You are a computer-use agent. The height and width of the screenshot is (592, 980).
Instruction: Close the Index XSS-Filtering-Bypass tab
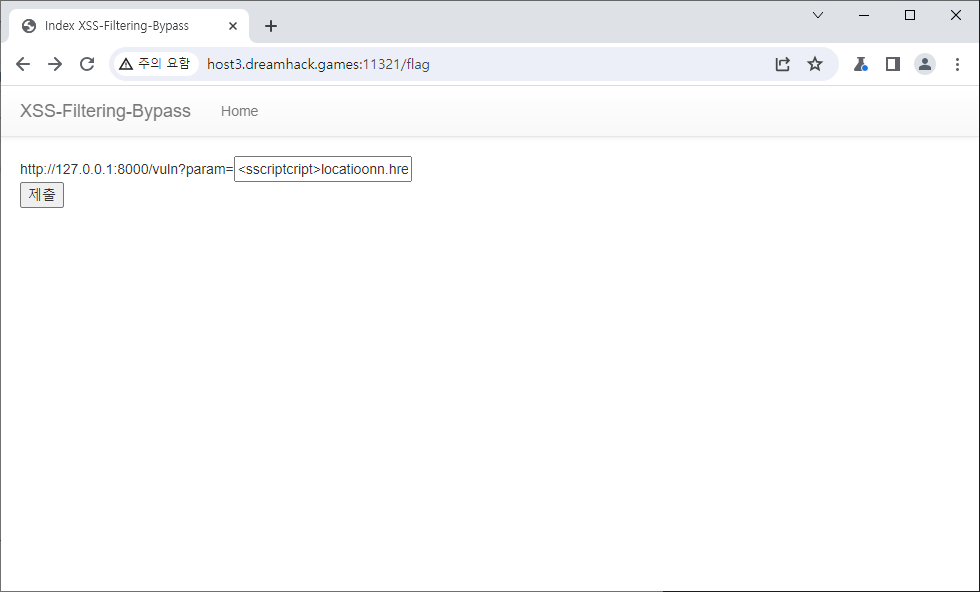point(232,26)
